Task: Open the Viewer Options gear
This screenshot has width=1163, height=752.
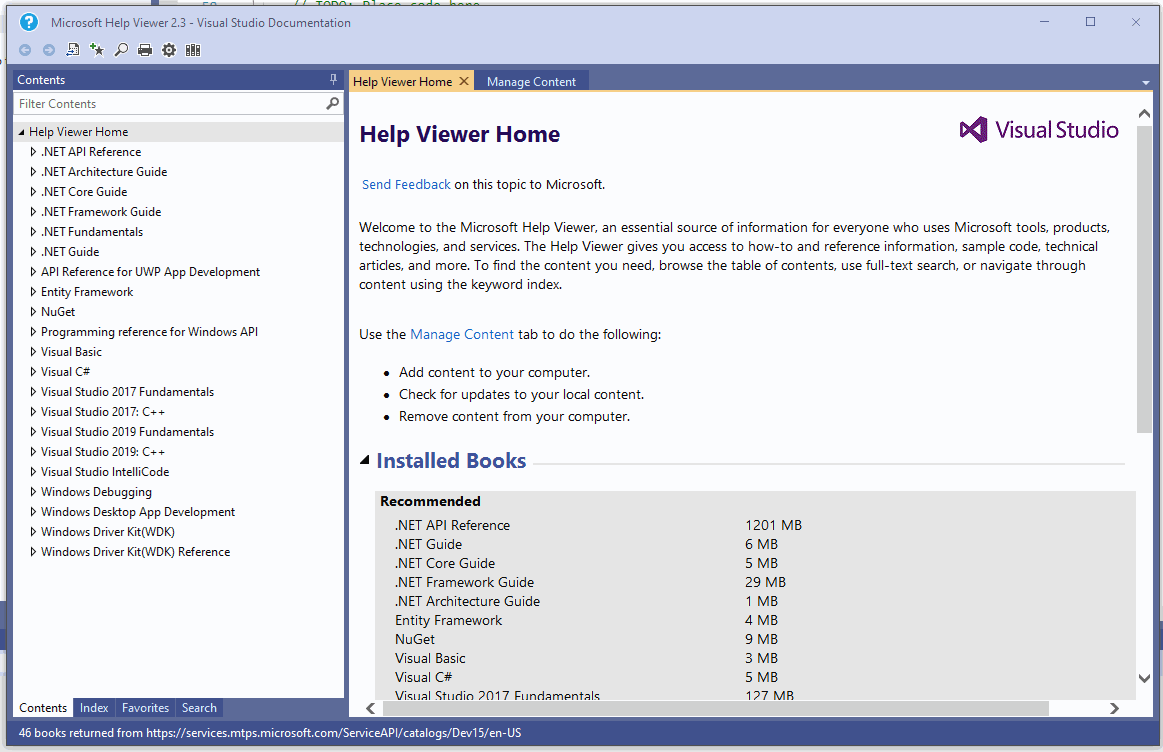Action: pos(168,49)
